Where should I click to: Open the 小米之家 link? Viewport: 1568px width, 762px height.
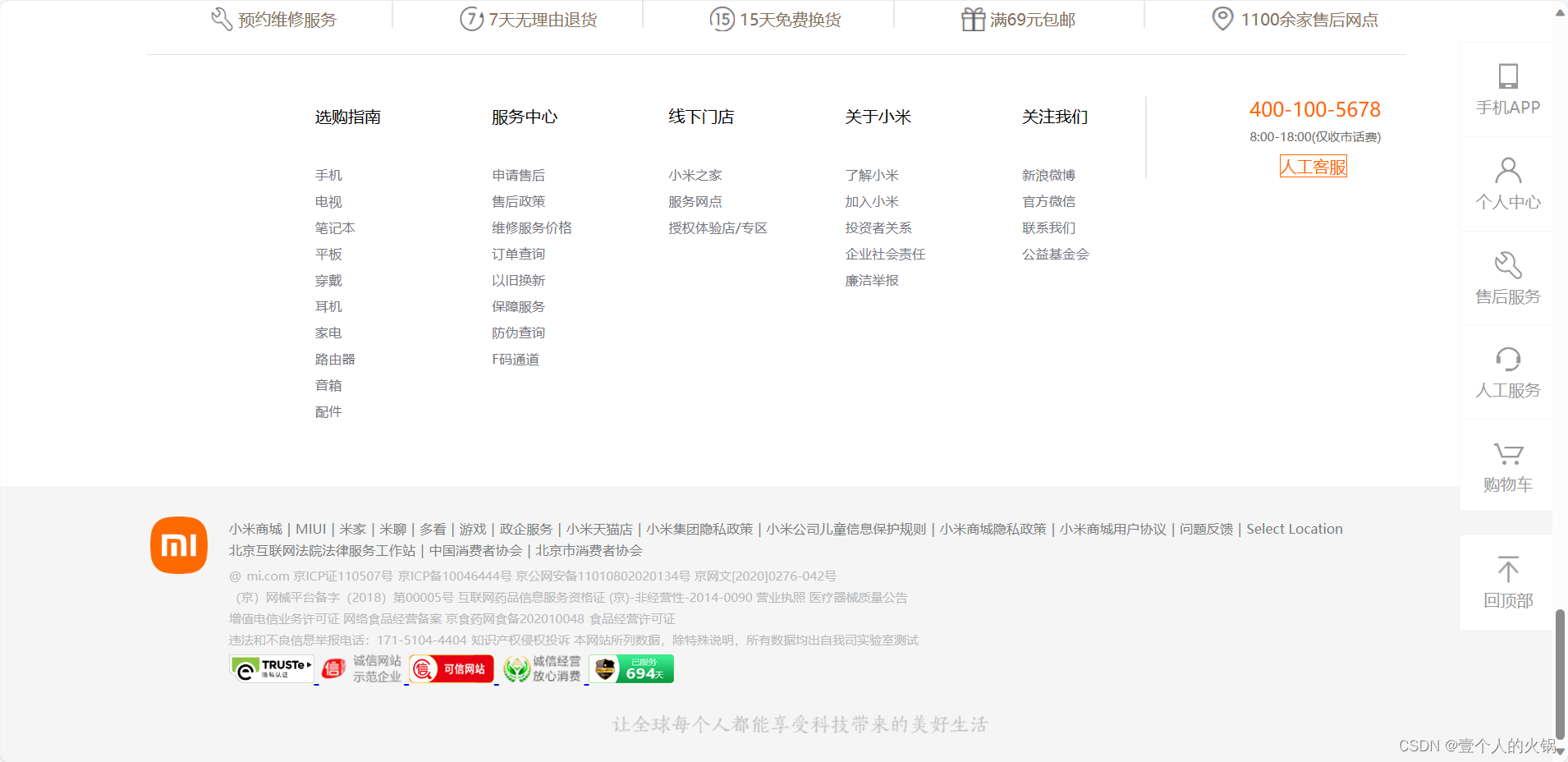[695, 175]
